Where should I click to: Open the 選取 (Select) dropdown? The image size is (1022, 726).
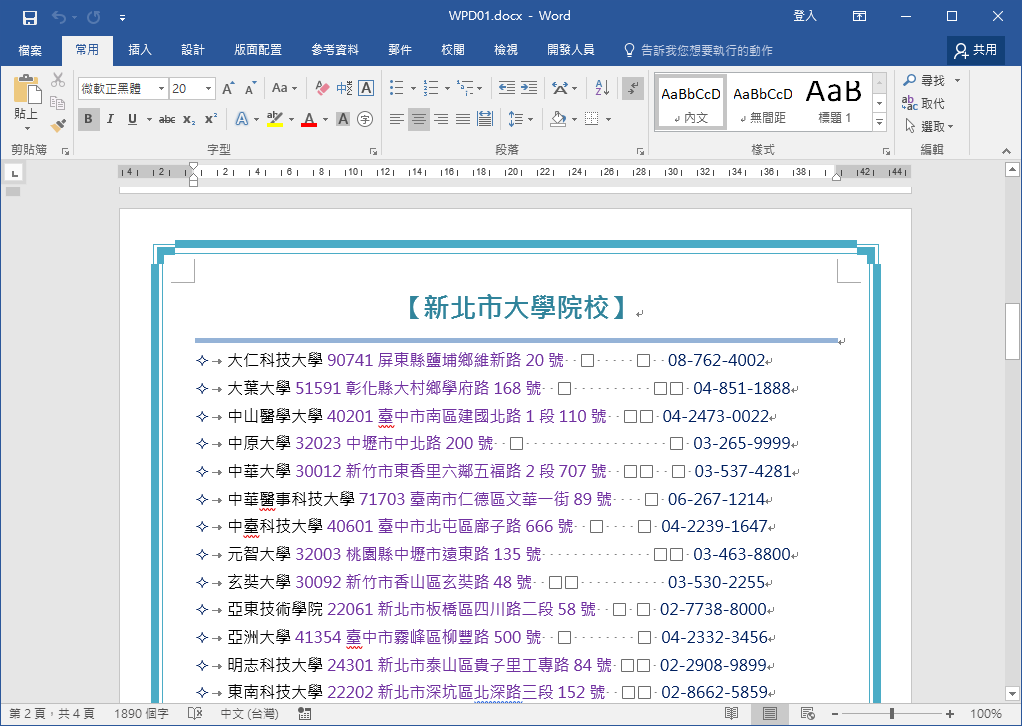[929, 126]
